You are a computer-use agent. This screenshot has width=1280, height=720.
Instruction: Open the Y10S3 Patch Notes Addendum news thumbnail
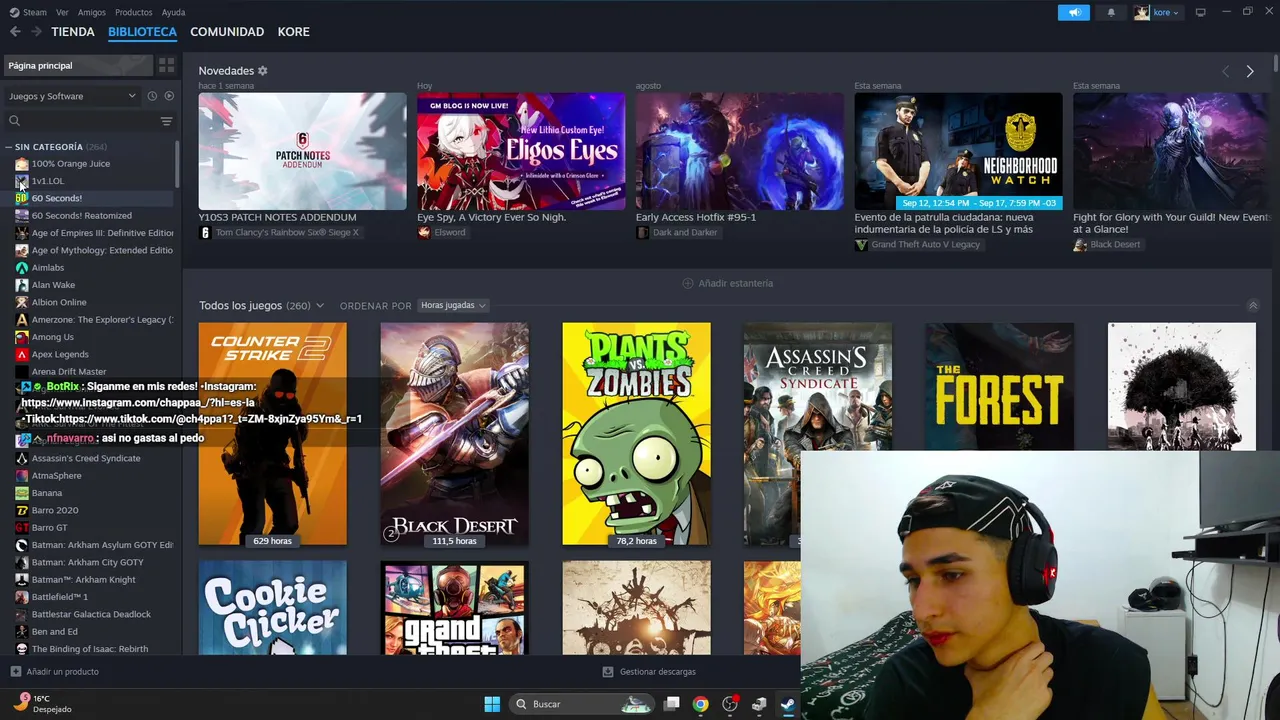(302, 151)
